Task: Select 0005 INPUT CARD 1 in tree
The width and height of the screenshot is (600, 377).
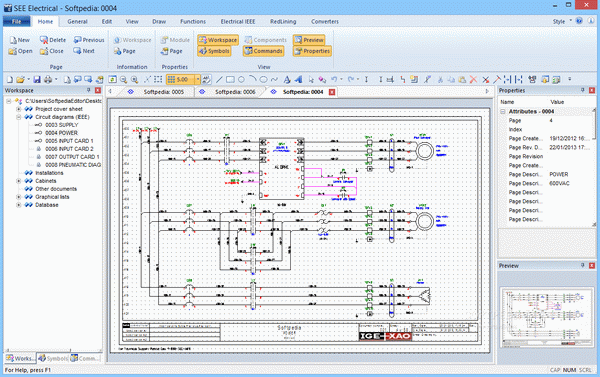Action: (x=69, y=141)
